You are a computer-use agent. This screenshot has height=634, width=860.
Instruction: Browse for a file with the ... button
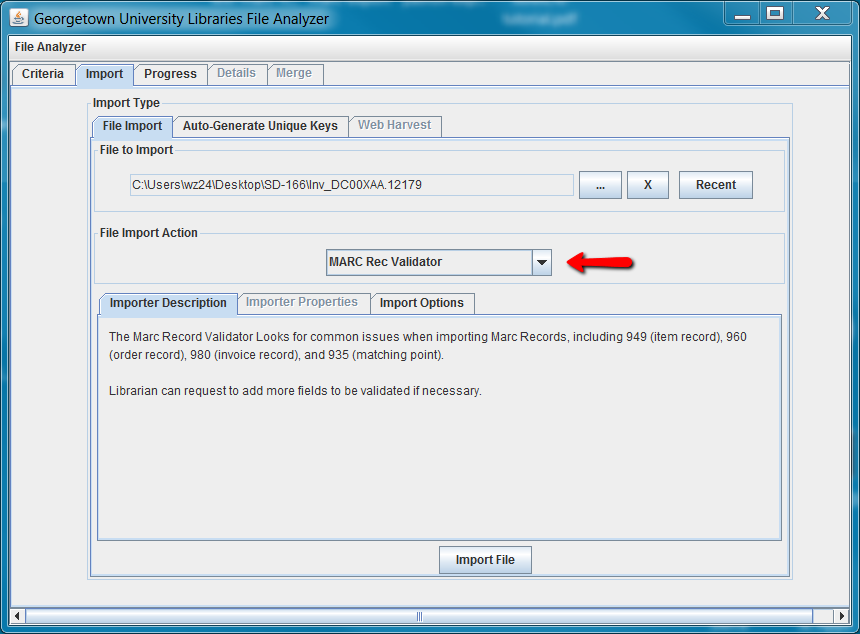tap(600, 185)
